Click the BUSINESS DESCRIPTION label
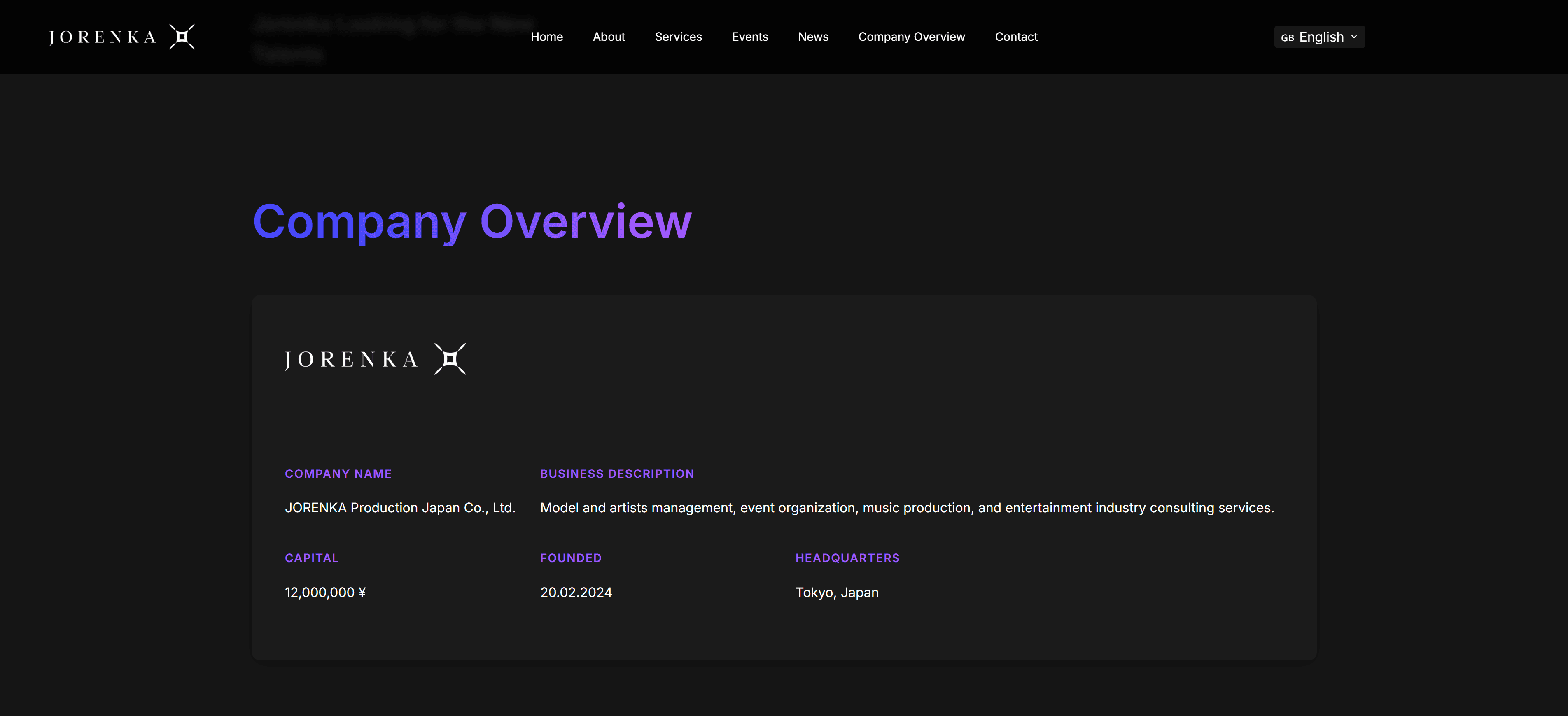This screenshot has height=716, width=1568. (616, 474)
